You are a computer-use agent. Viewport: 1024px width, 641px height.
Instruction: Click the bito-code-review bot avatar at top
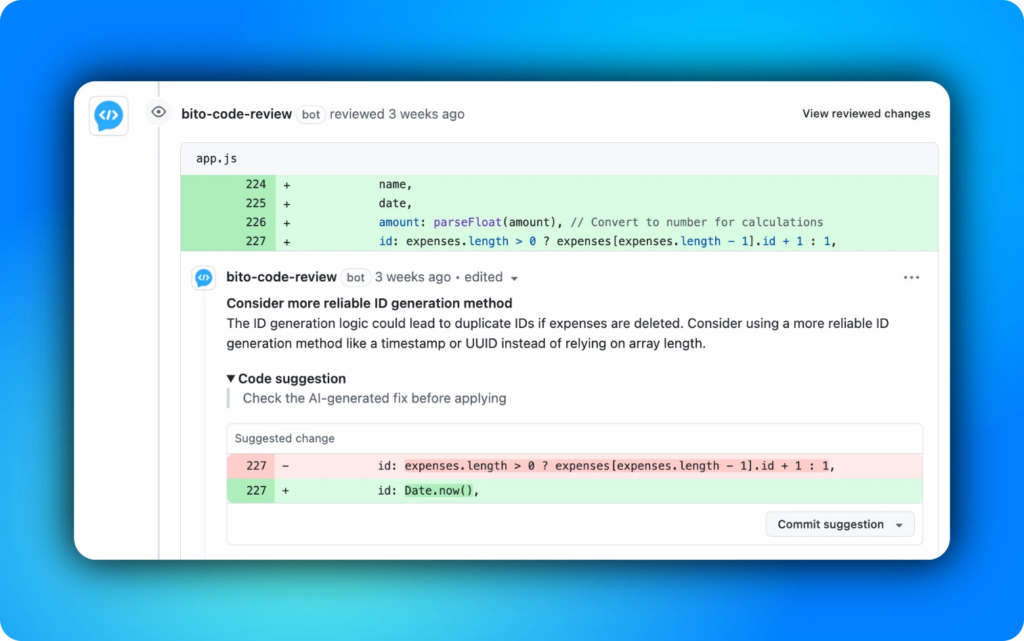point(108,114)
